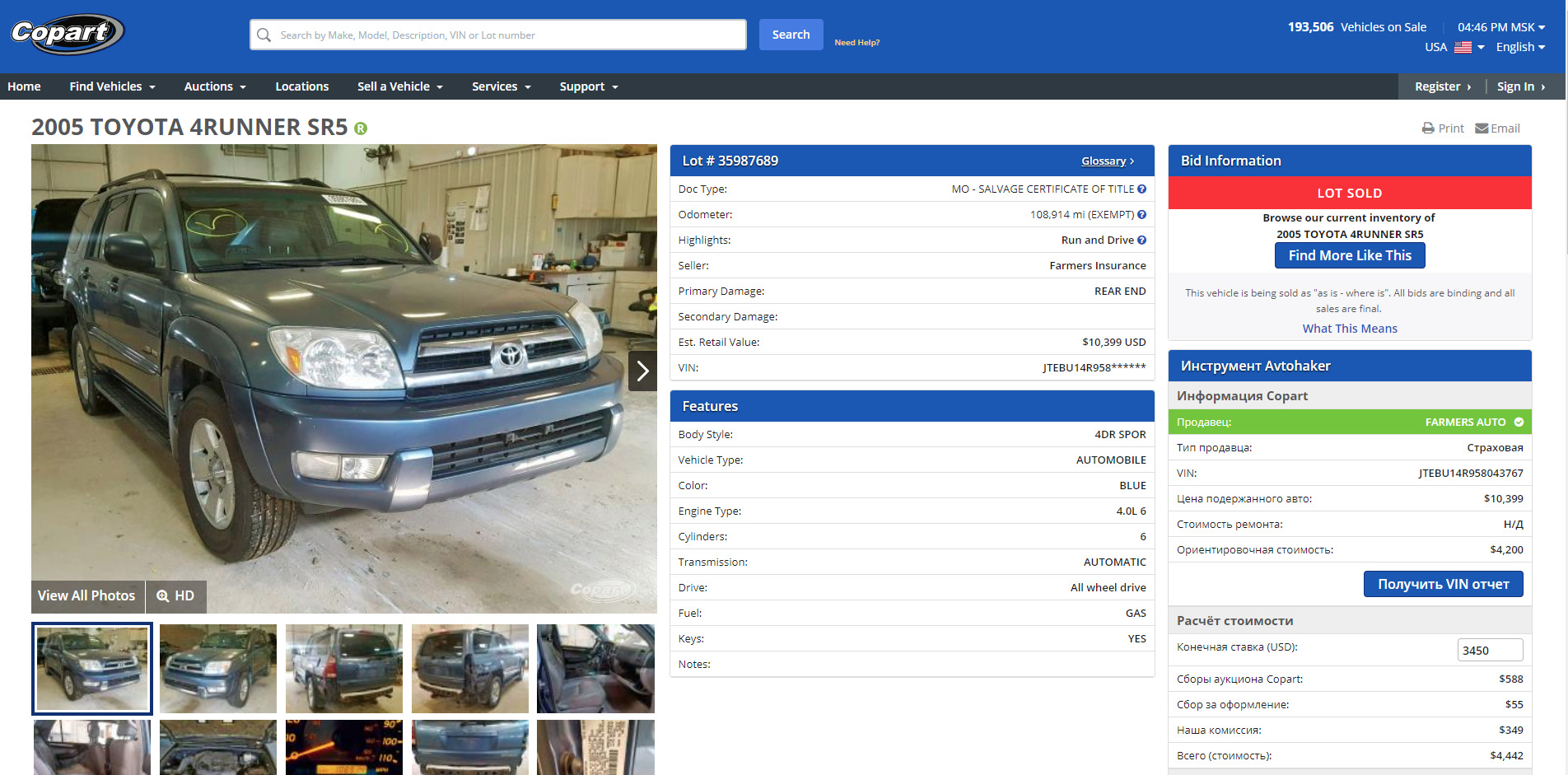Focus the vehicle search input field
The height and width of the screenshot is (775, 1568).
[498, 35]
